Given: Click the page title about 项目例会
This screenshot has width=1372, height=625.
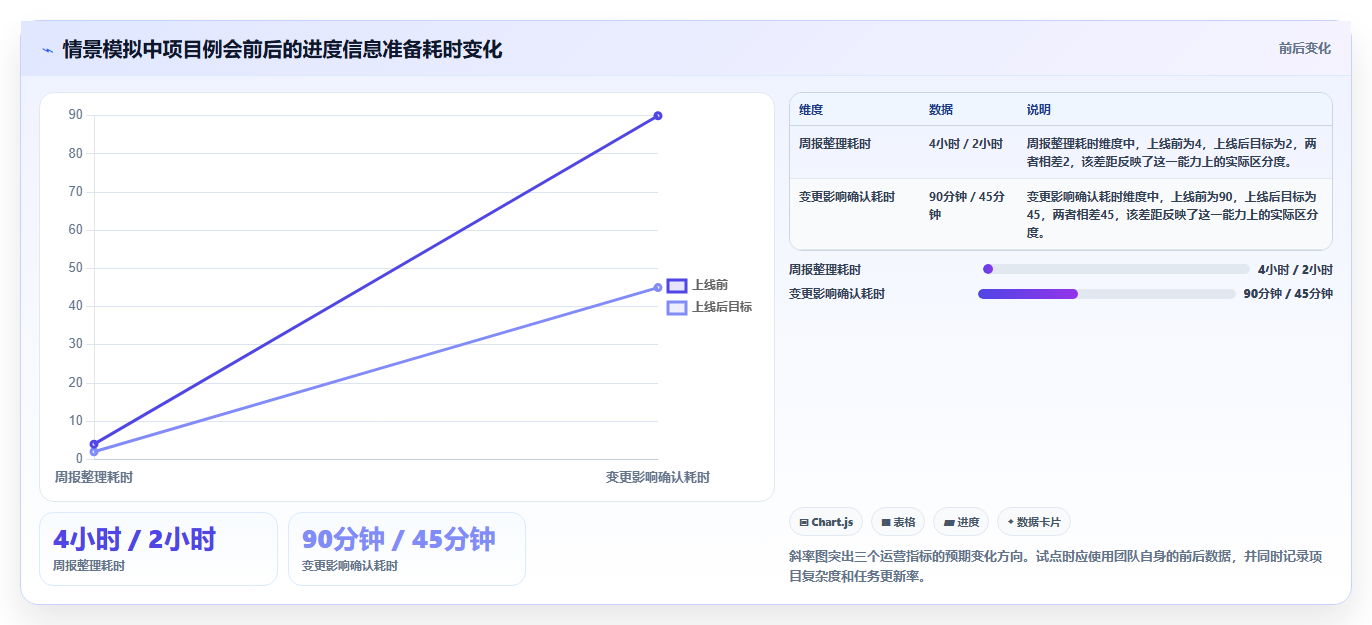Looking at the screenshot, I should (282, 49).
